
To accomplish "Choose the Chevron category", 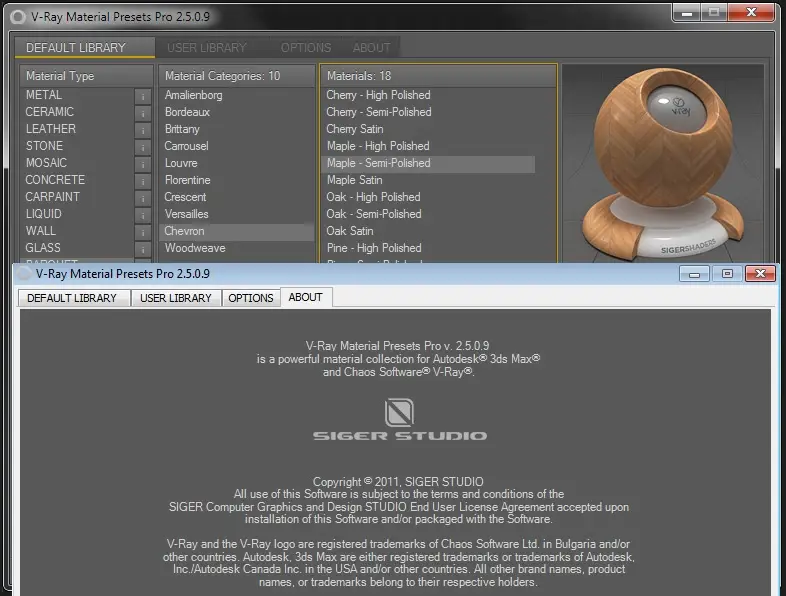I will pyautogui.click(x=236, y=232).
